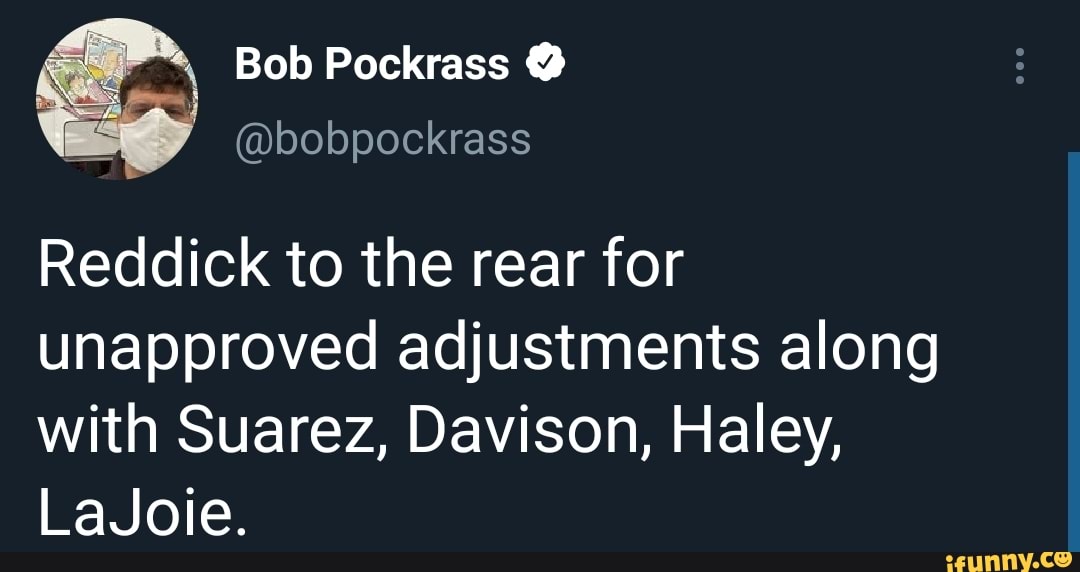Image resolution: width=1080 pixels, height=572 pixels.
Task: Click the display name Bob Pockrass
Action: click(371, 65)
